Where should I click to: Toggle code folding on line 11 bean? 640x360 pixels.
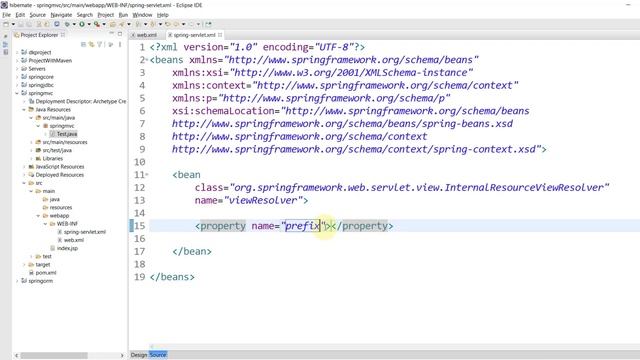(x=147, y=175)
